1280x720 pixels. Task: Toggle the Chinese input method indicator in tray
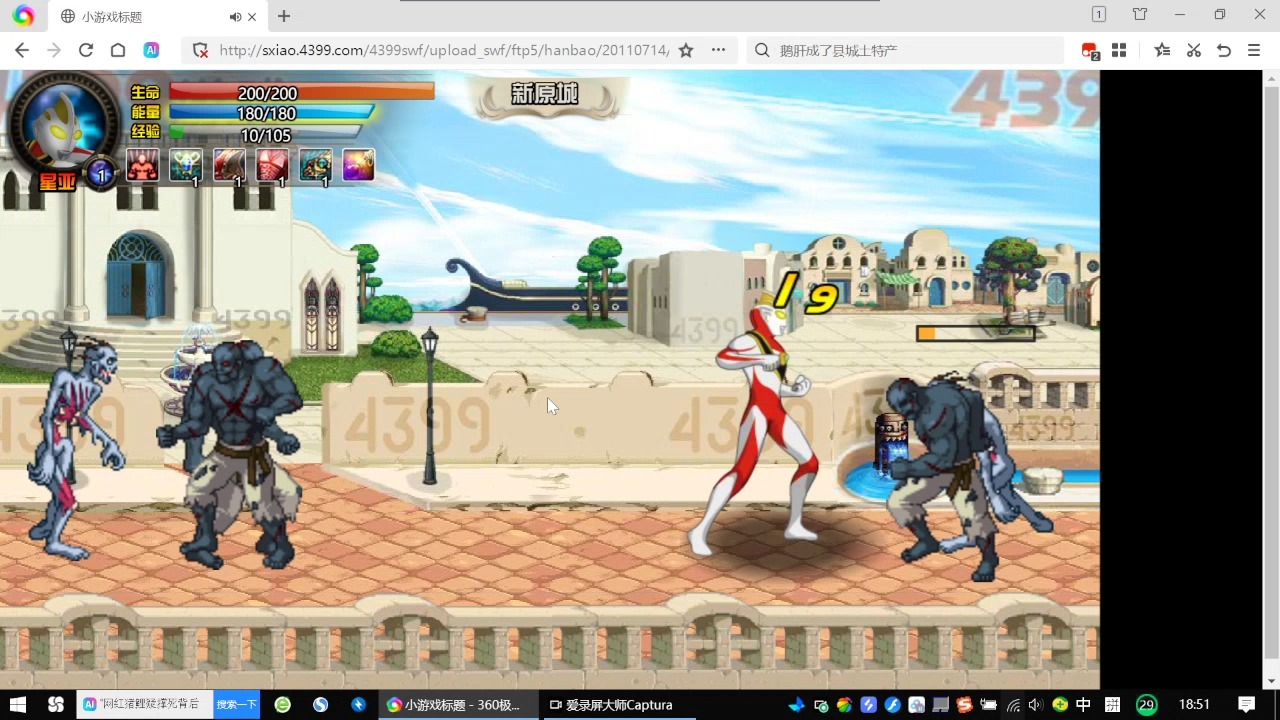(x=1083, y=705)
